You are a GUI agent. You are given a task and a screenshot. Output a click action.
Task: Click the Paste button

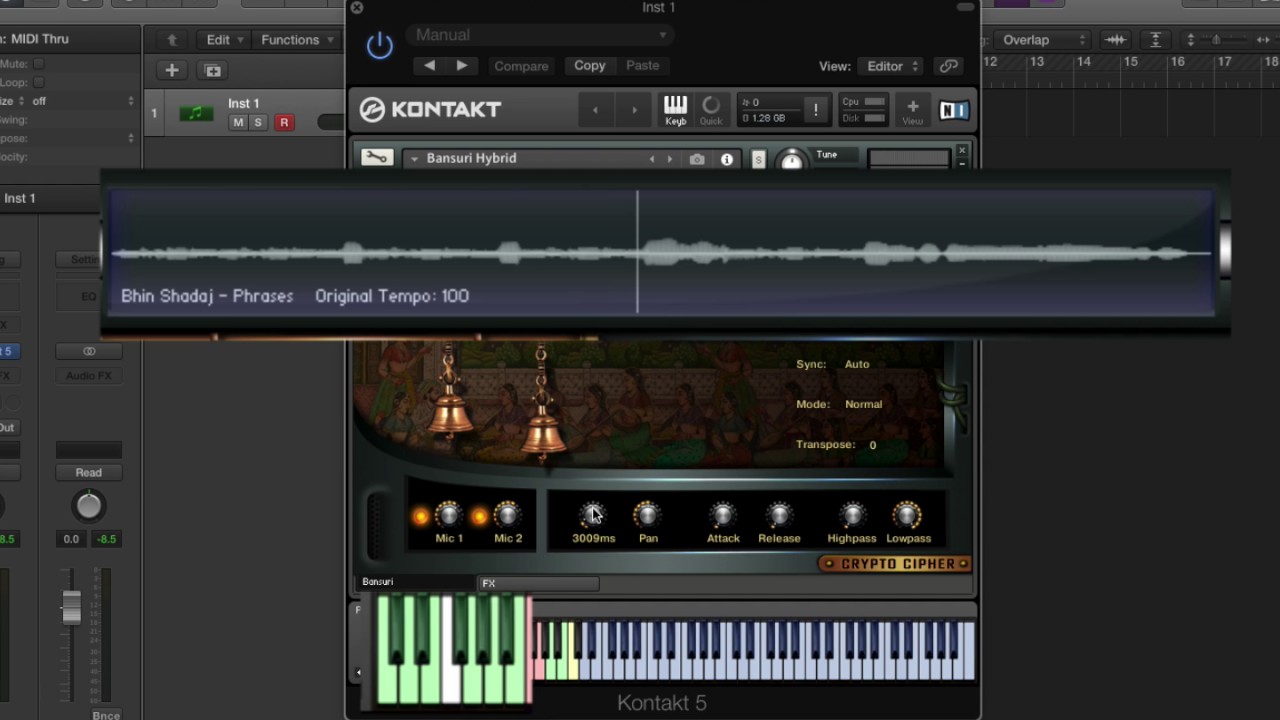(643, 66)
